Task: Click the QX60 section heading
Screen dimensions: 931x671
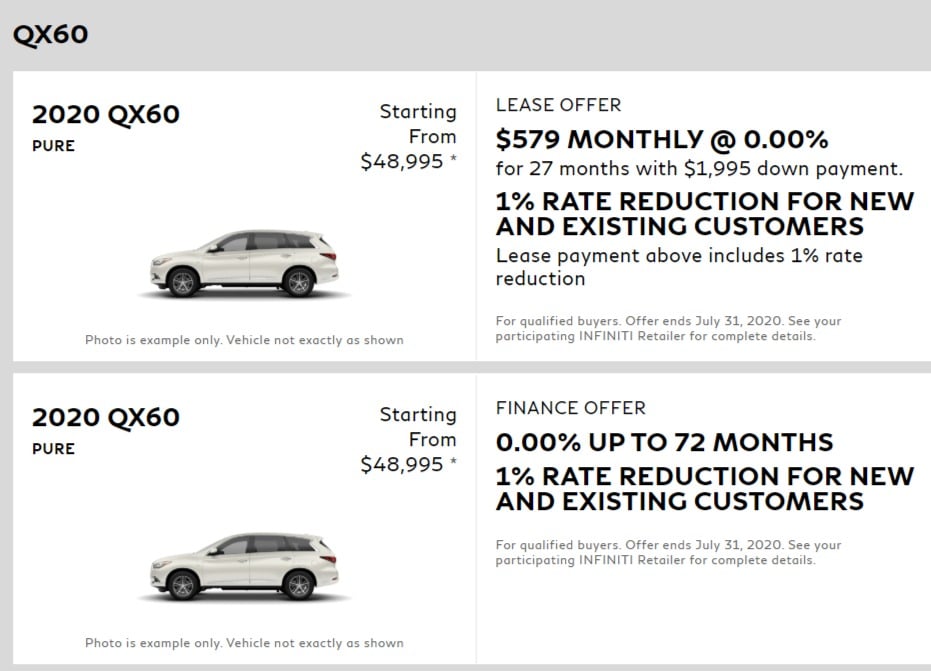Action: [x=50, y=34]
